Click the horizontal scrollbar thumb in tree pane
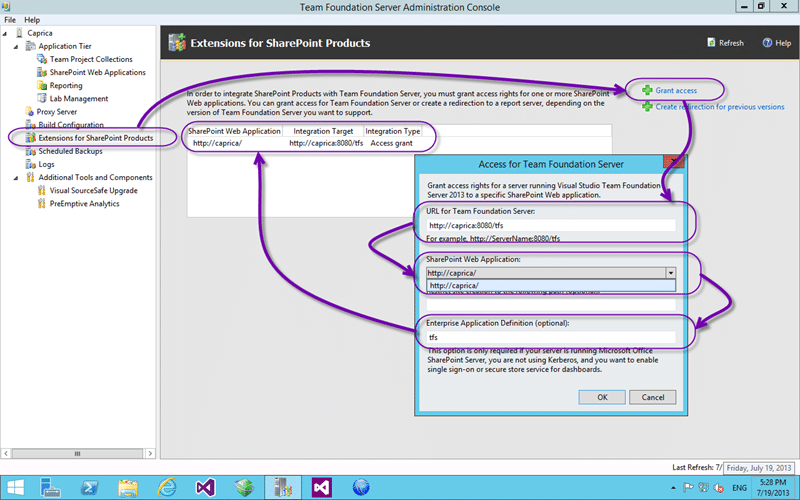800x500 pixels. coord(78,453)
